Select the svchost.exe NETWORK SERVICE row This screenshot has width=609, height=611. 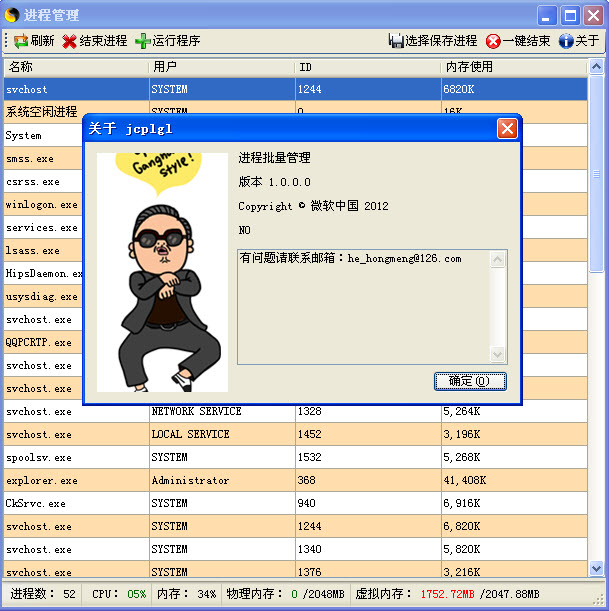(x=295, y=413)
